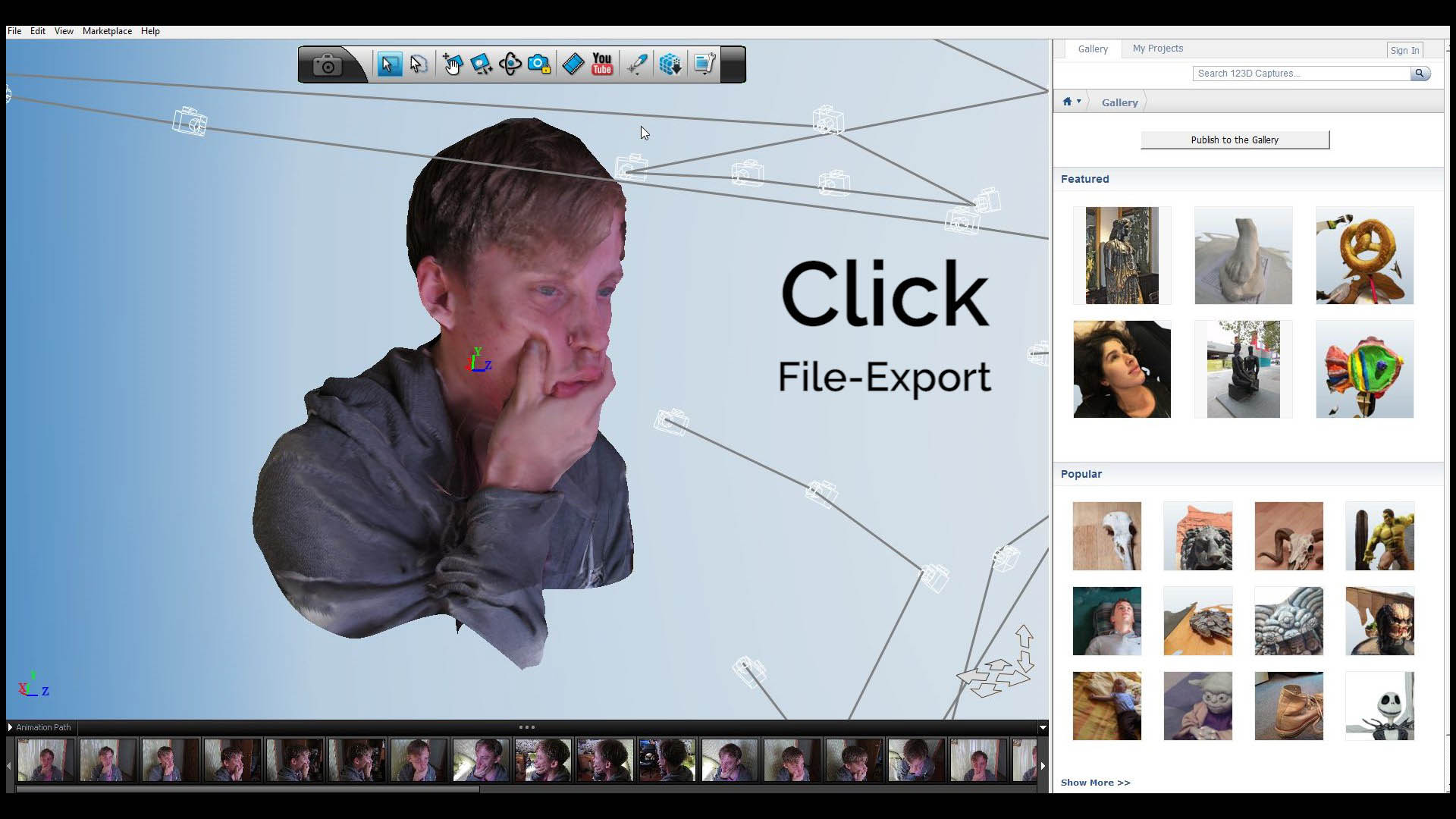Viewport: 1456px width, 819px height.
Task: Open the popular ram skull capture
Action: tap(1288, 536)
